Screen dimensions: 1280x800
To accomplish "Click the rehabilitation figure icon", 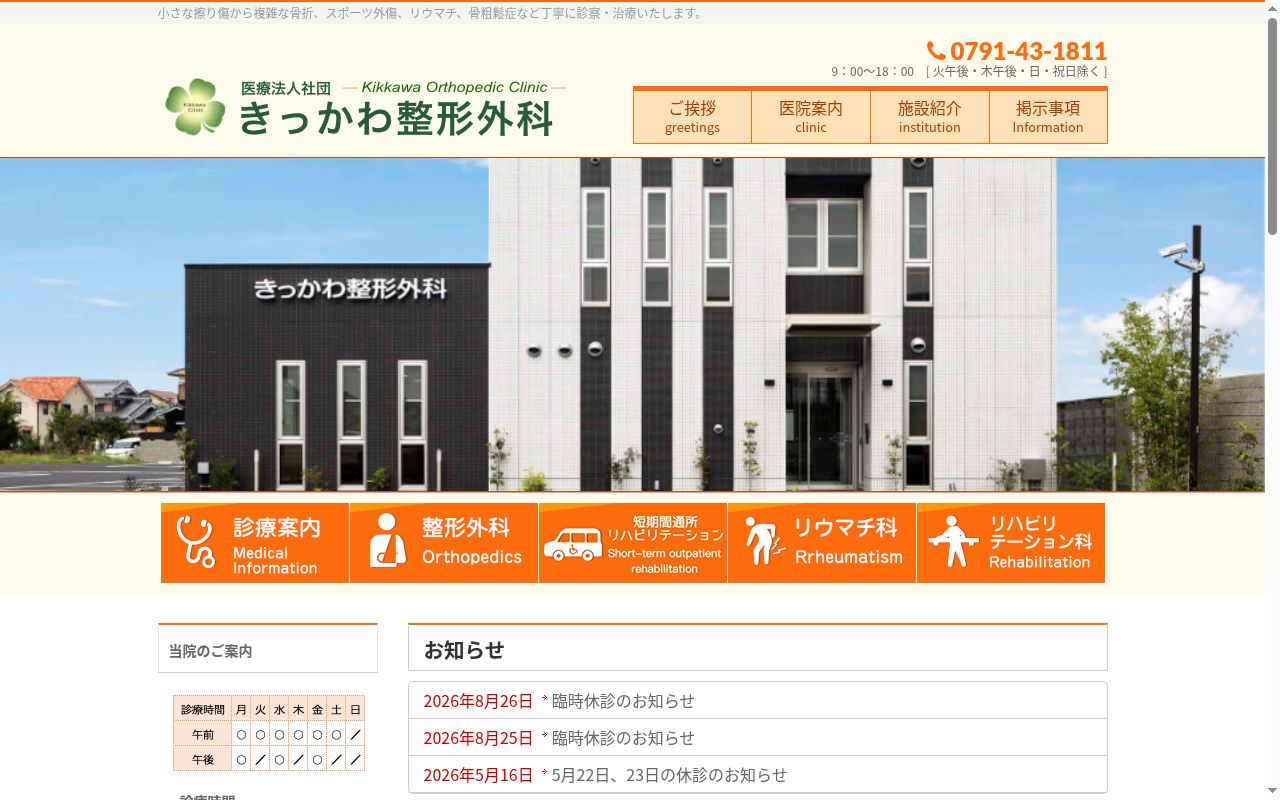I will click(x=953, y=541).
